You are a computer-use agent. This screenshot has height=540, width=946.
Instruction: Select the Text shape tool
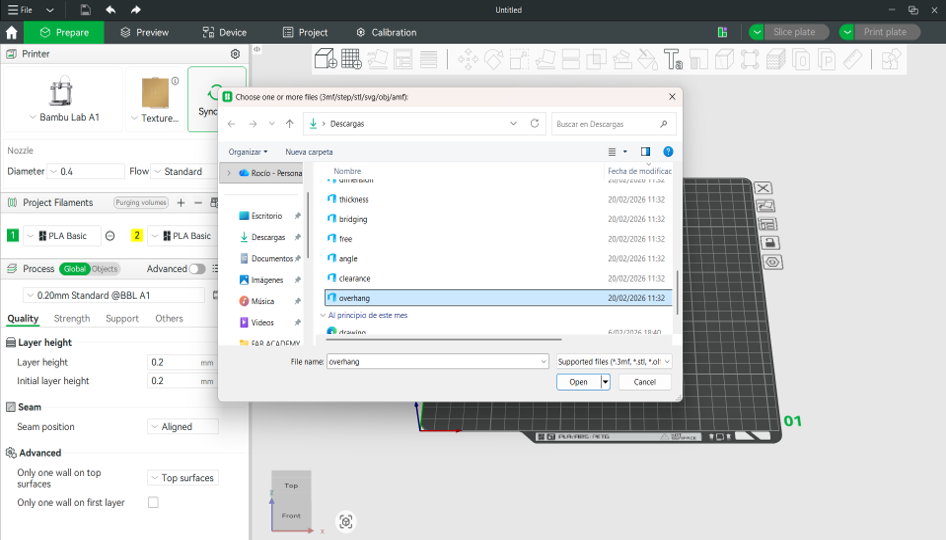pos(673,59)
